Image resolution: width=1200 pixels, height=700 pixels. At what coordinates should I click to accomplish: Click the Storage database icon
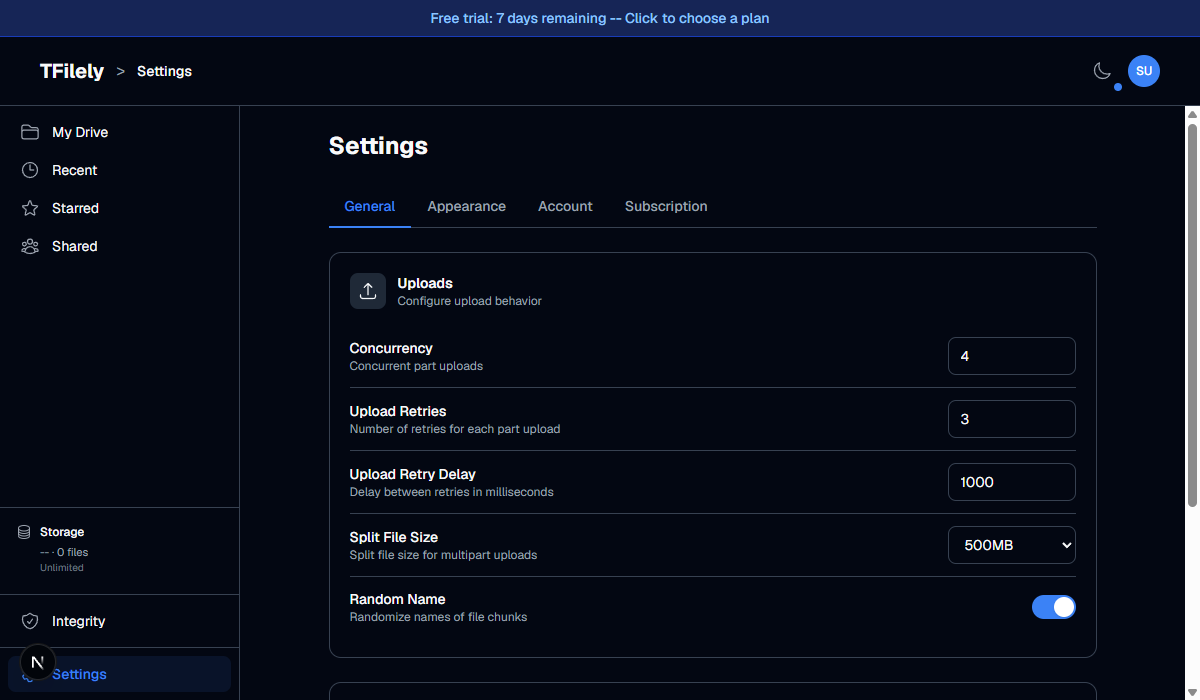(24, 532)
